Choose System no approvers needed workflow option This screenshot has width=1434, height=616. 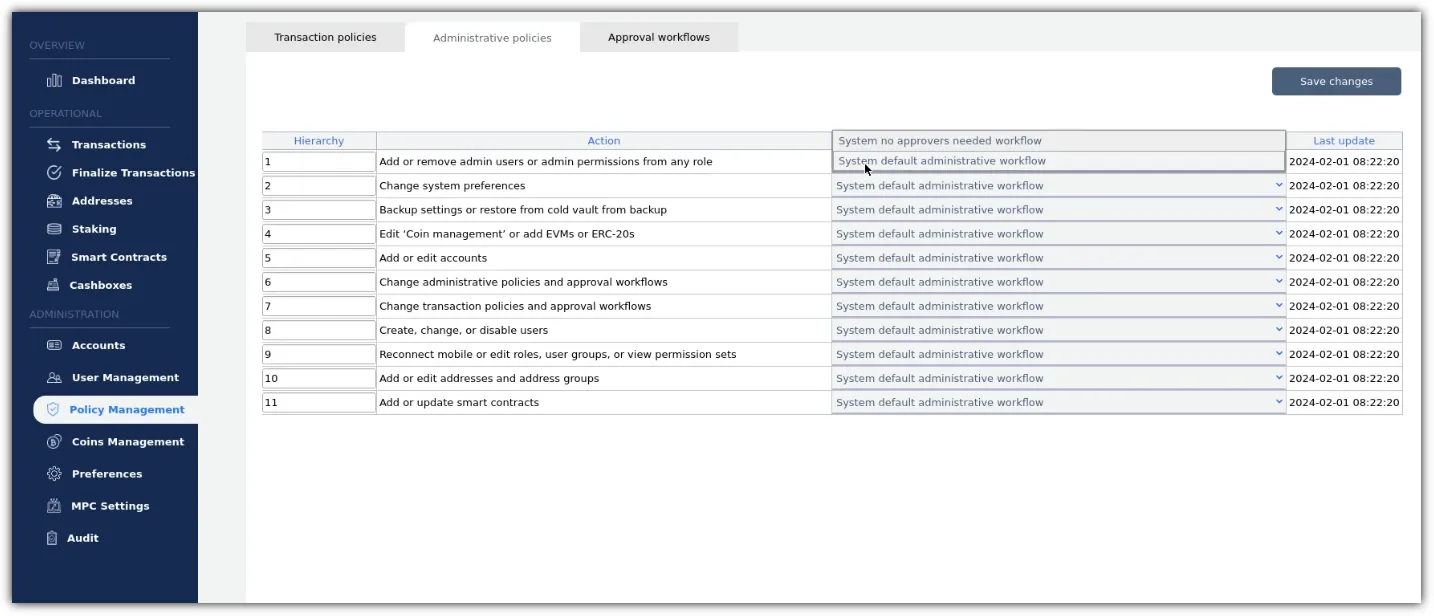coord(1059,141)
